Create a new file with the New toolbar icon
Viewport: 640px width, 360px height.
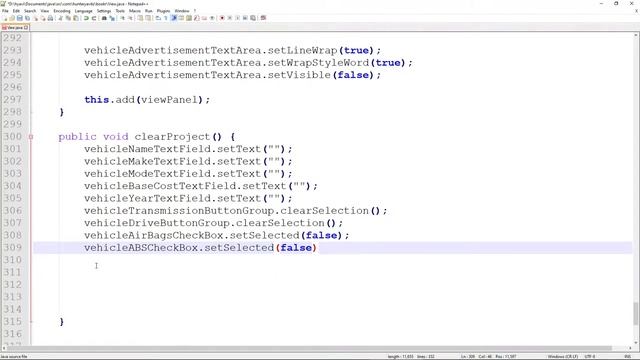coord(5,18)
